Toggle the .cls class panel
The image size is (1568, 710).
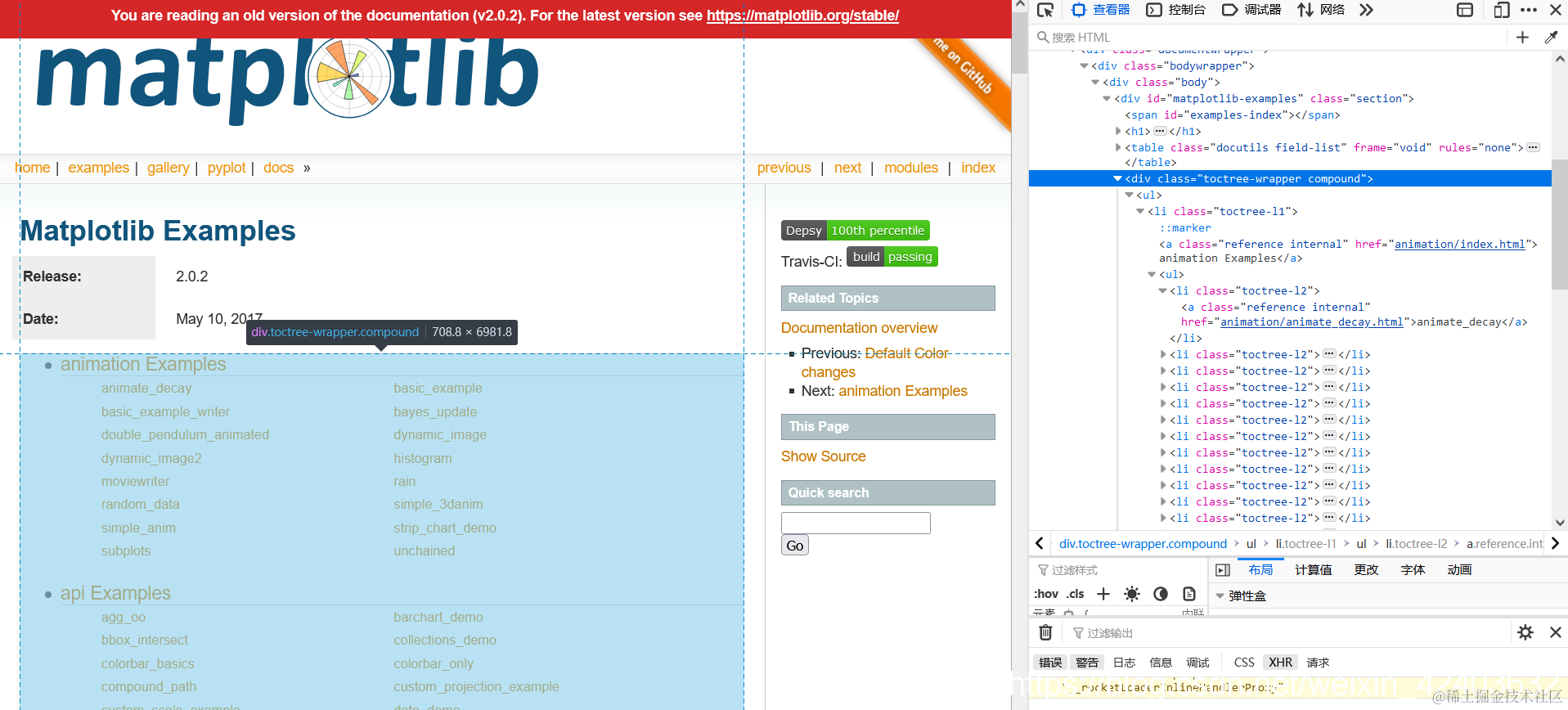(1076, 594)
